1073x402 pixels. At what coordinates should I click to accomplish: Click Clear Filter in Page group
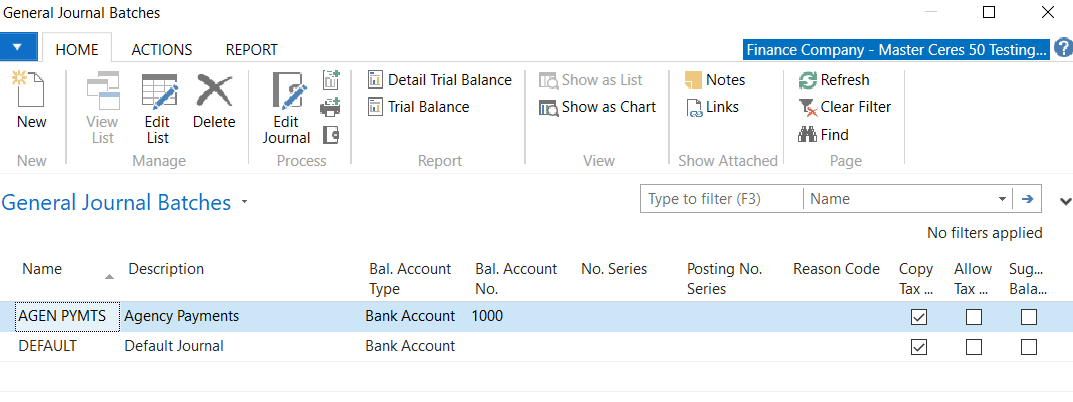[845, 107]
